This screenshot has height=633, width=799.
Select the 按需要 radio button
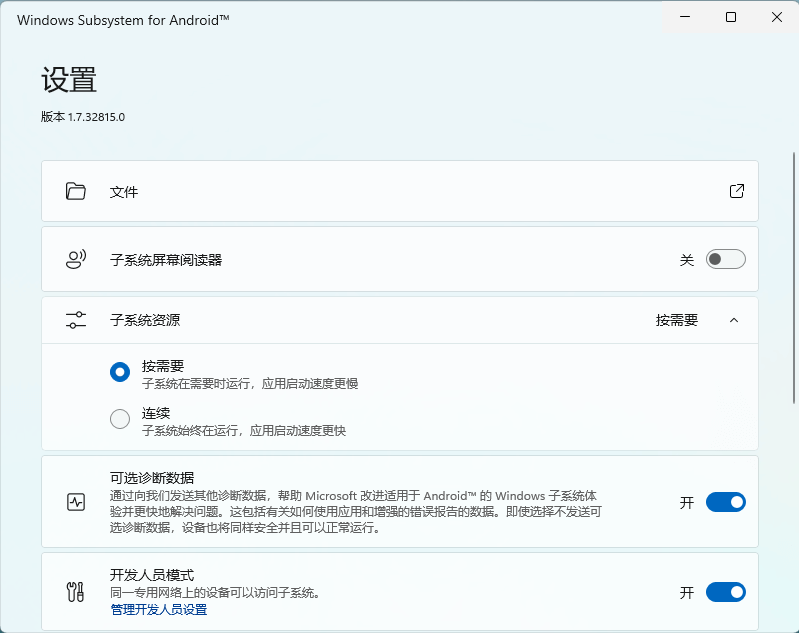pos(120,373)
